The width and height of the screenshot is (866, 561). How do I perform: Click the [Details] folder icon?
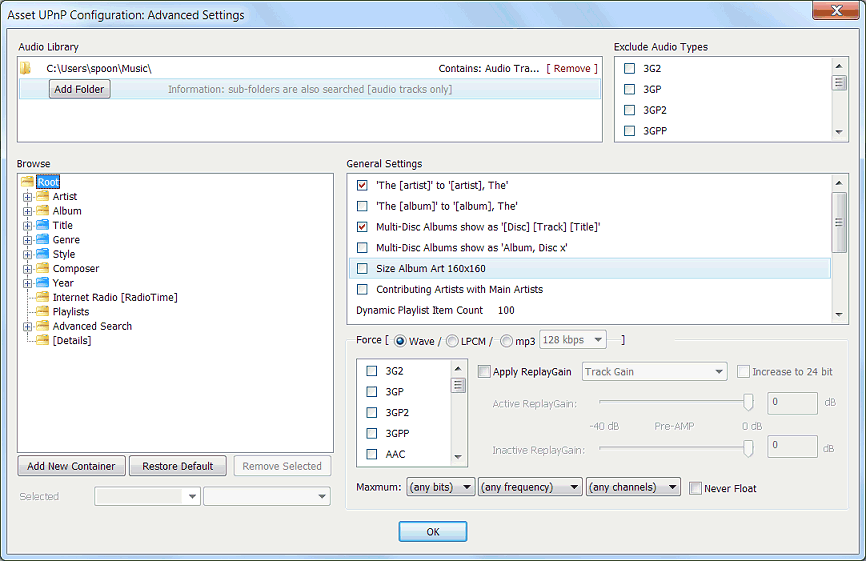[x=43, y=340]
